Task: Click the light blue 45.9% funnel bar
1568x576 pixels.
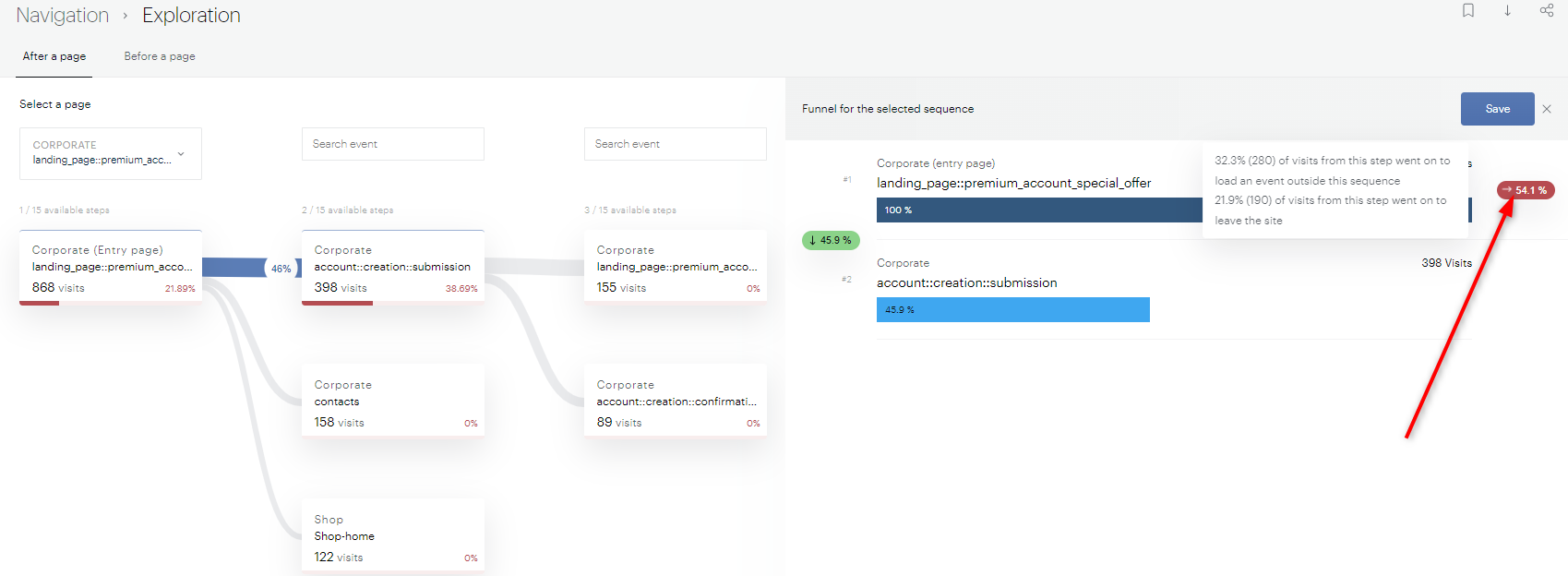Action: point(1012,310)
